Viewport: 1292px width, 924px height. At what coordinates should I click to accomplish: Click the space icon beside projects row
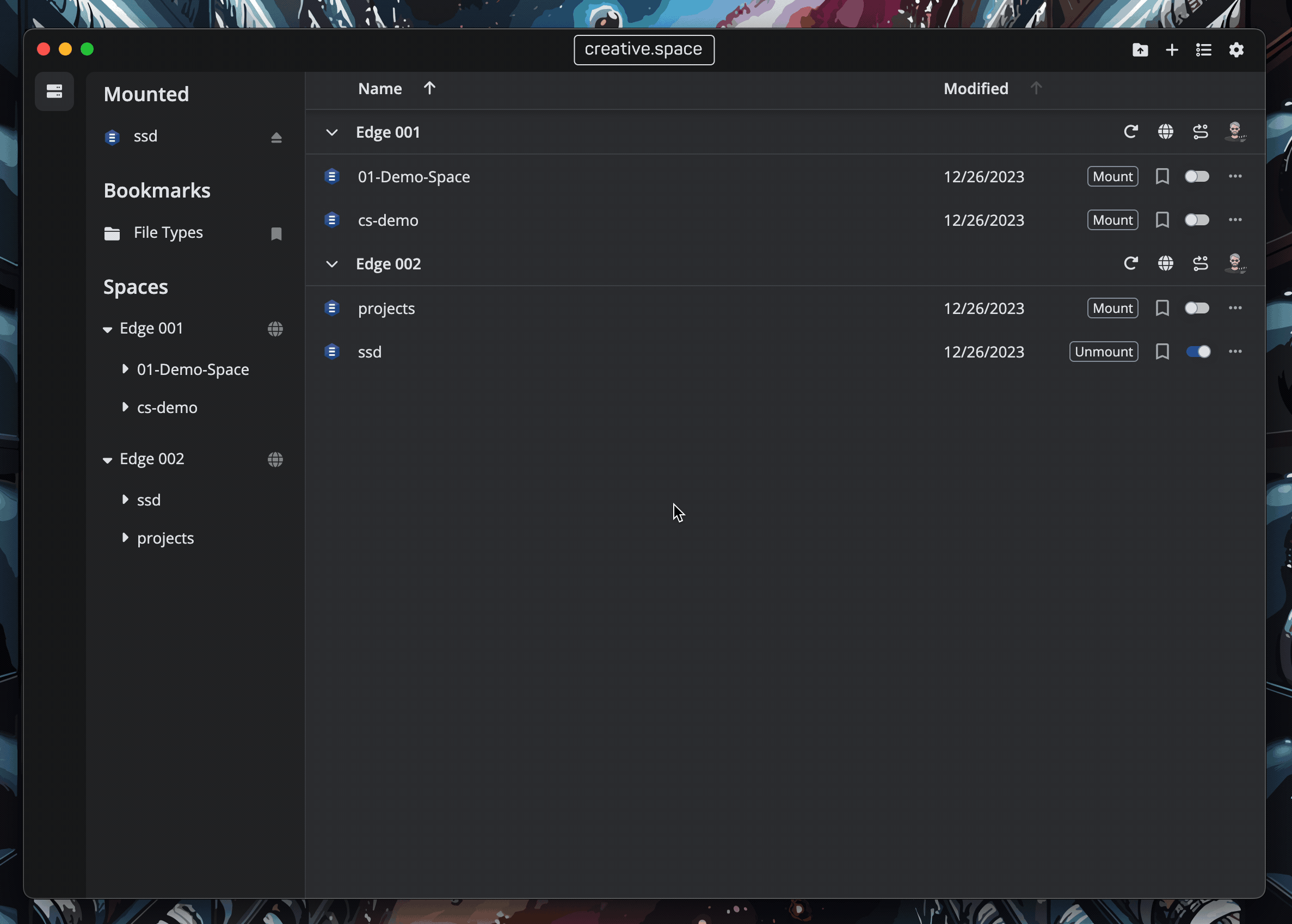coord(331,308)
